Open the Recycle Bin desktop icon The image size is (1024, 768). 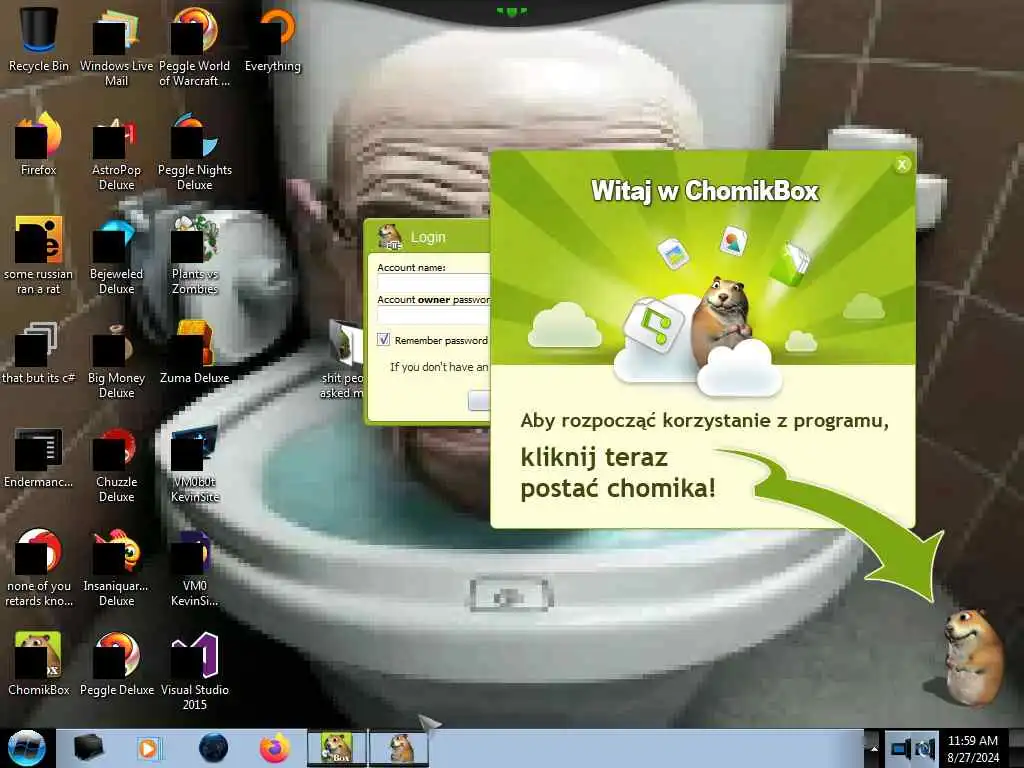(x=39, y=39)
